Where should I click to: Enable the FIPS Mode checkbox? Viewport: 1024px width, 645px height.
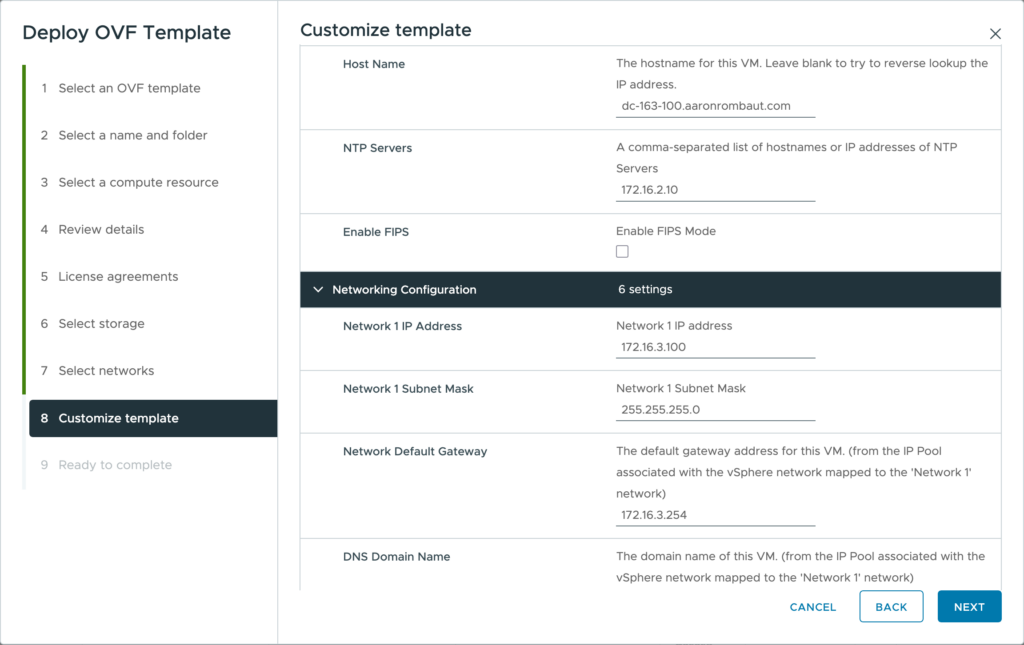(622, 252)
